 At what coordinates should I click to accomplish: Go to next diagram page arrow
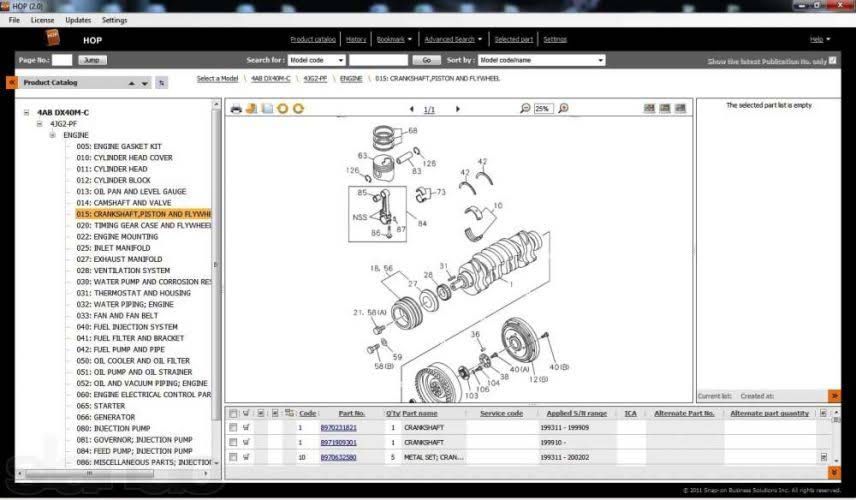(457, 109)
